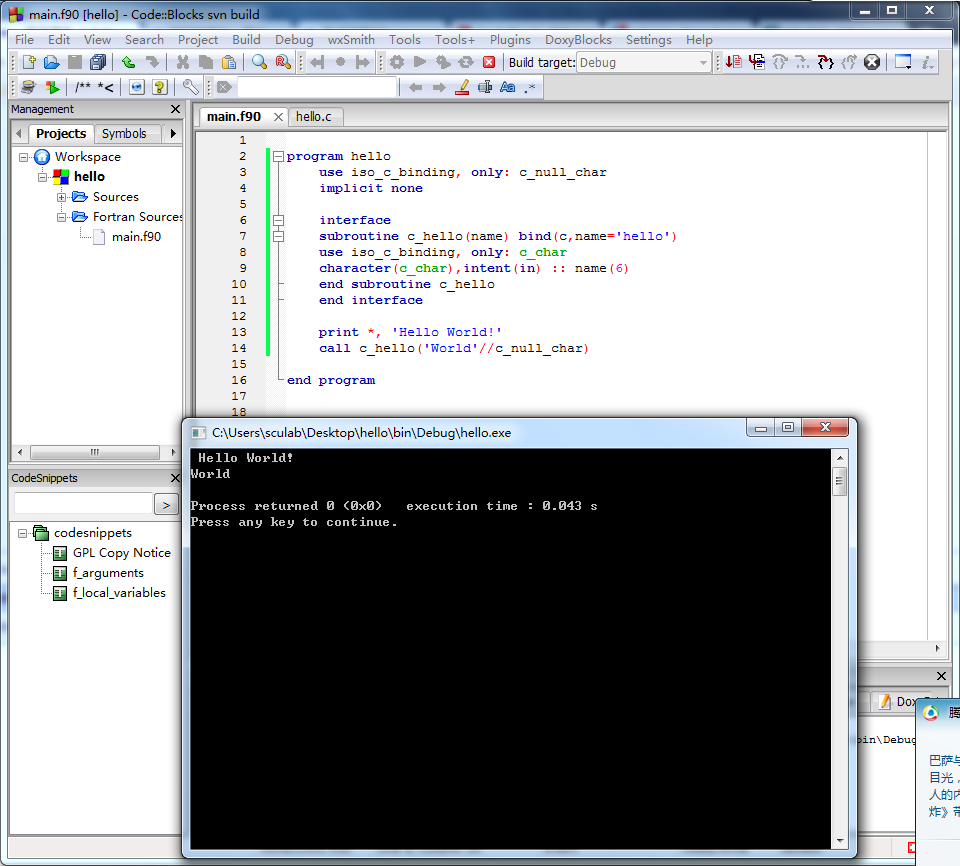The width and height of the screenshot is (960, 866).
Task: Toggle match case 'Aa' search option
Action: 507,88
